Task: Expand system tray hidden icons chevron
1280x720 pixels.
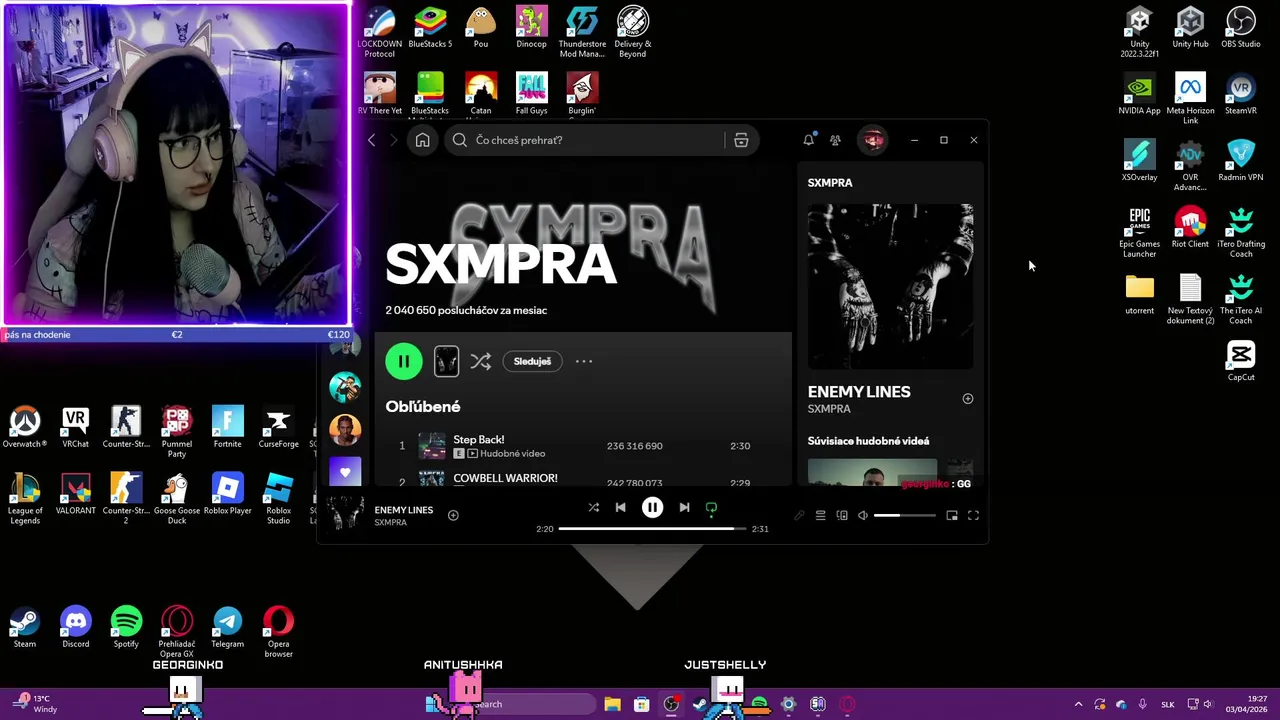Action: (1078, 704)
